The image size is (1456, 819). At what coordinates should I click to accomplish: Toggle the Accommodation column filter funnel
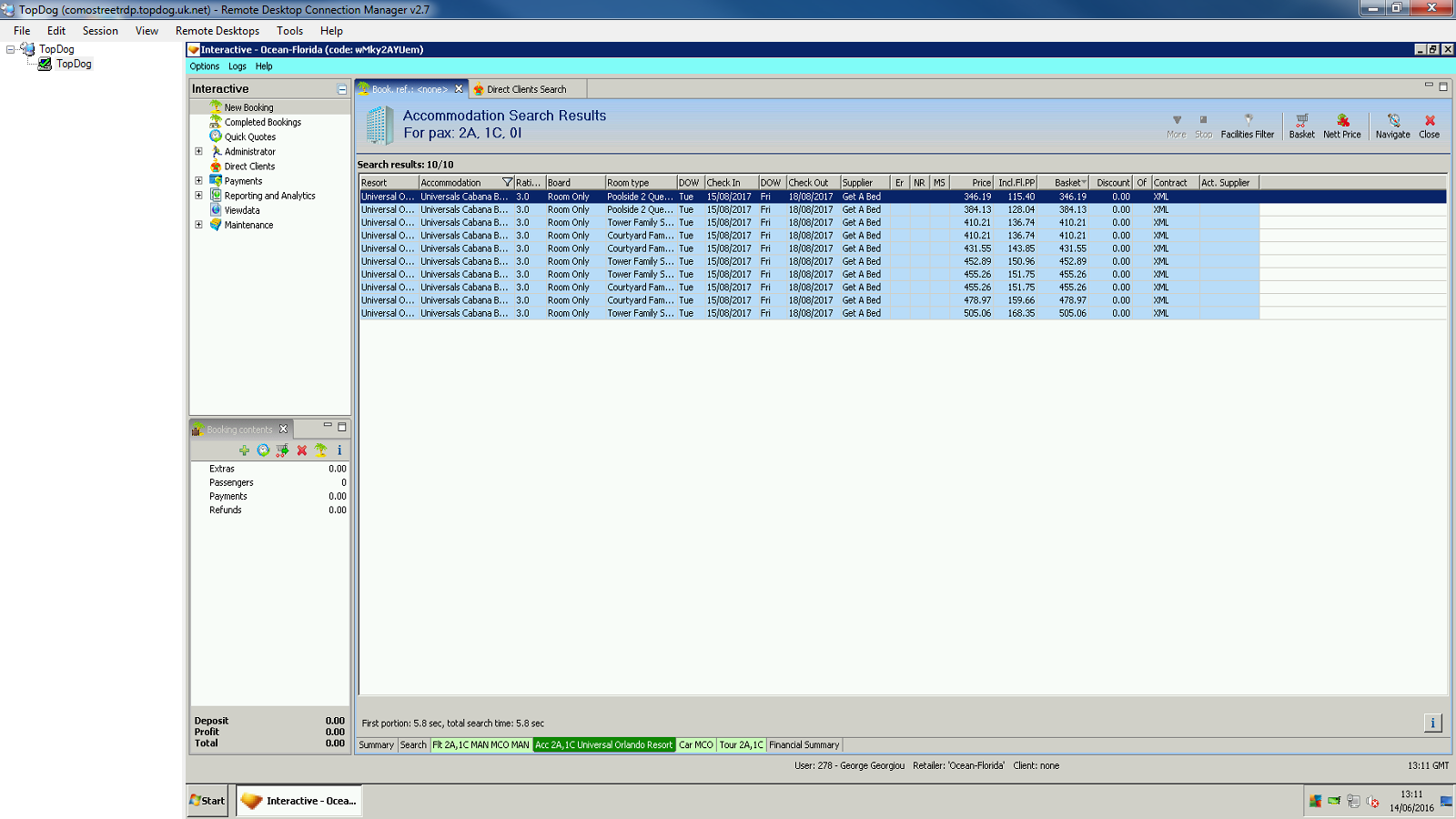507,183
